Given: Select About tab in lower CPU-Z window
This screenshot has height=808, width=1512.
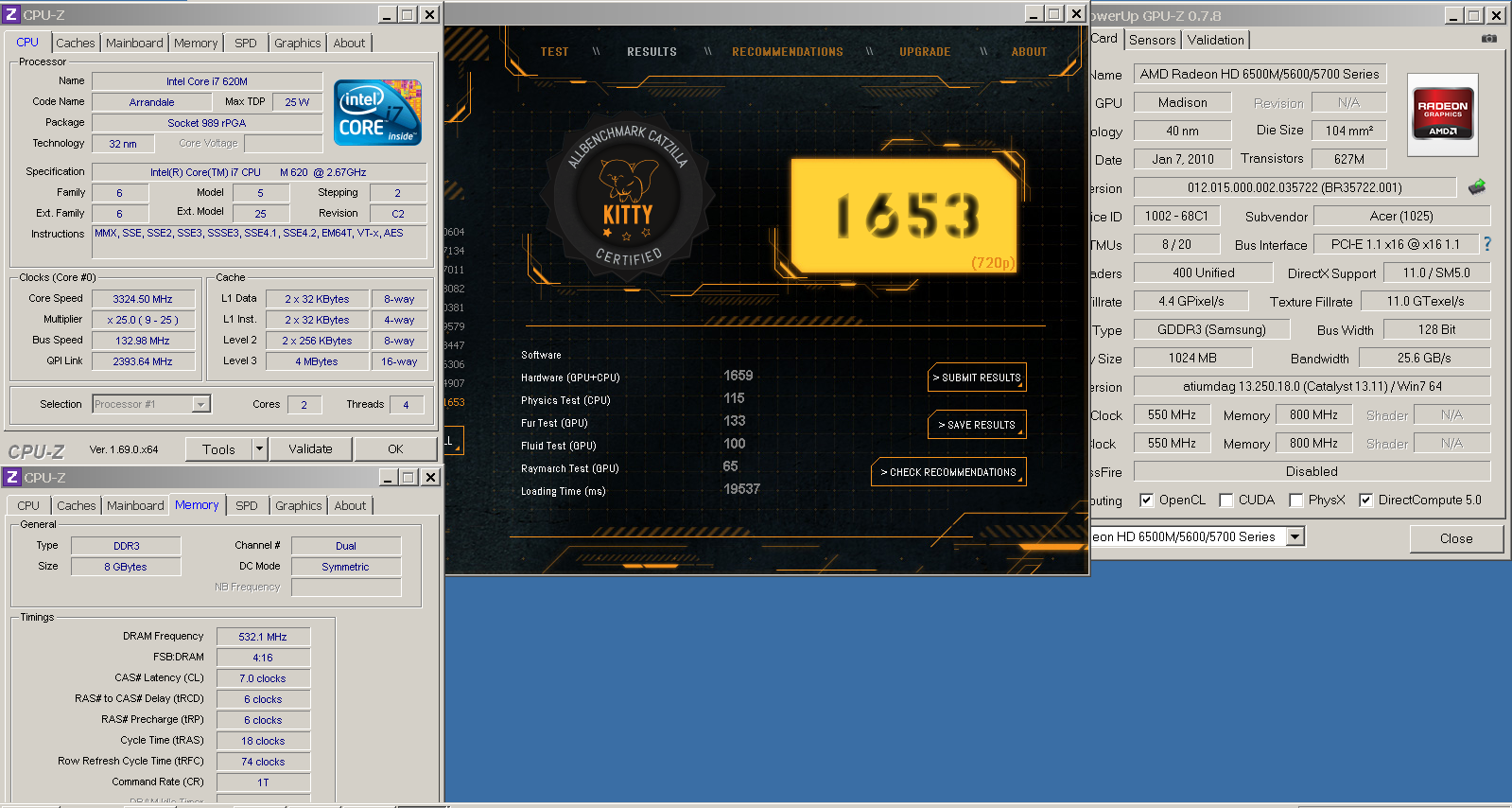Looking at the screenshot, I should coord(350,505).
